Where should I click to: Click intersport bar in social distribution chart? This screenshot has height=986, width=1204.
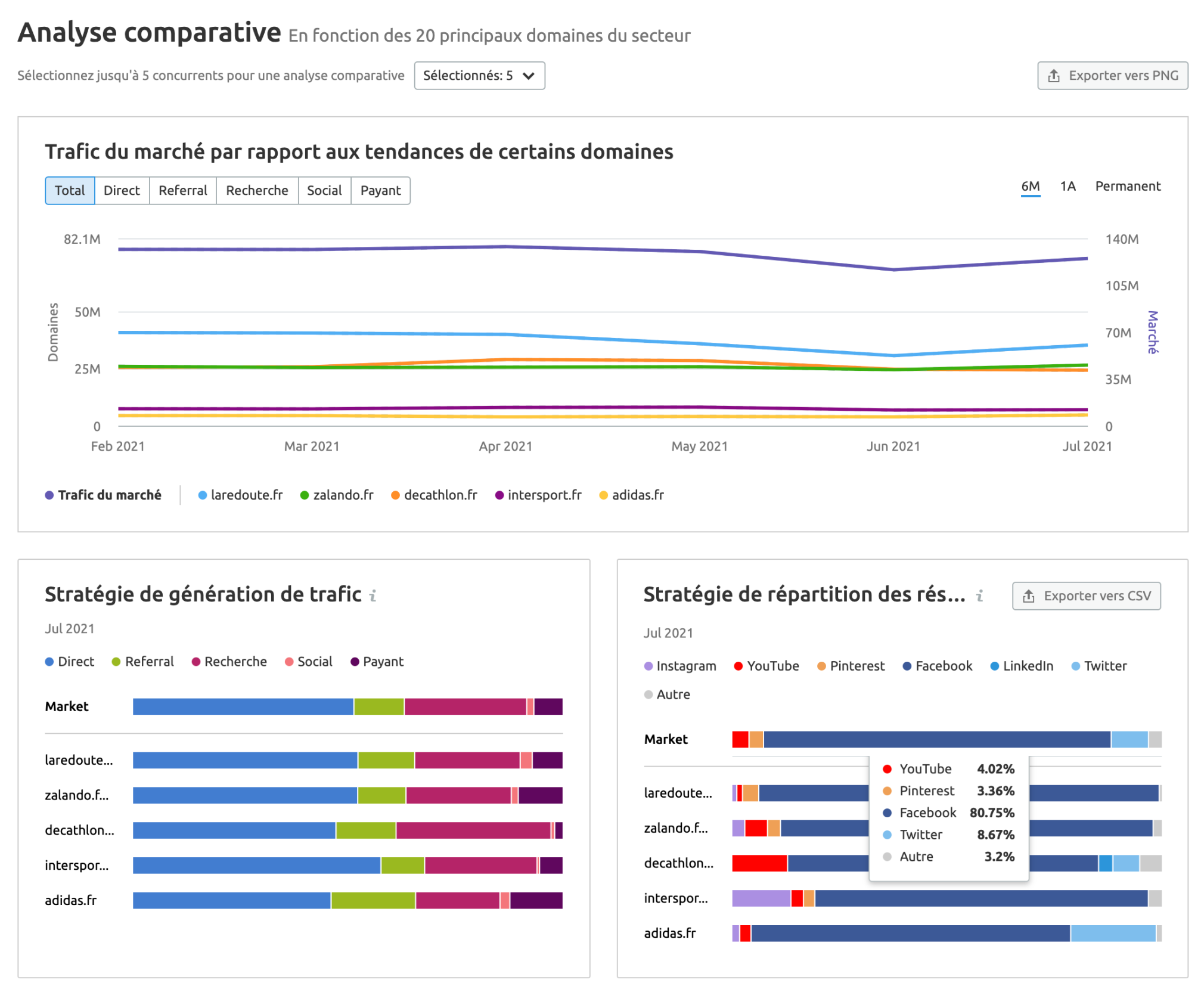(947, 898)
